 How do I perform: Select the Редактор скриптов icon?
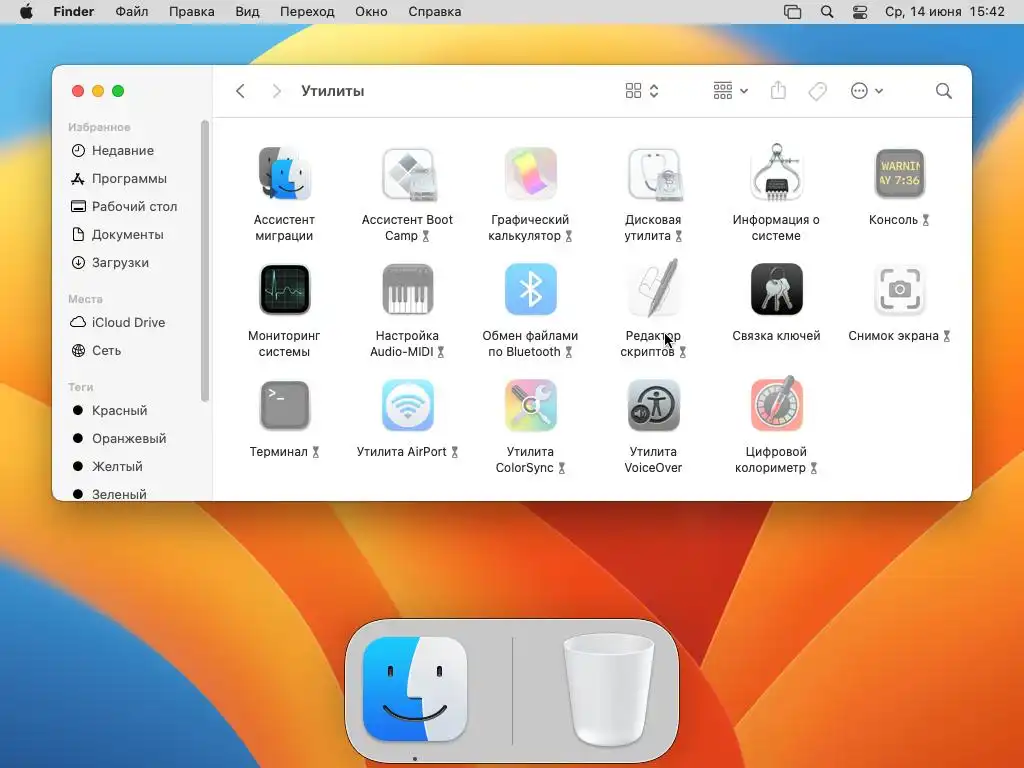point(654,288)
